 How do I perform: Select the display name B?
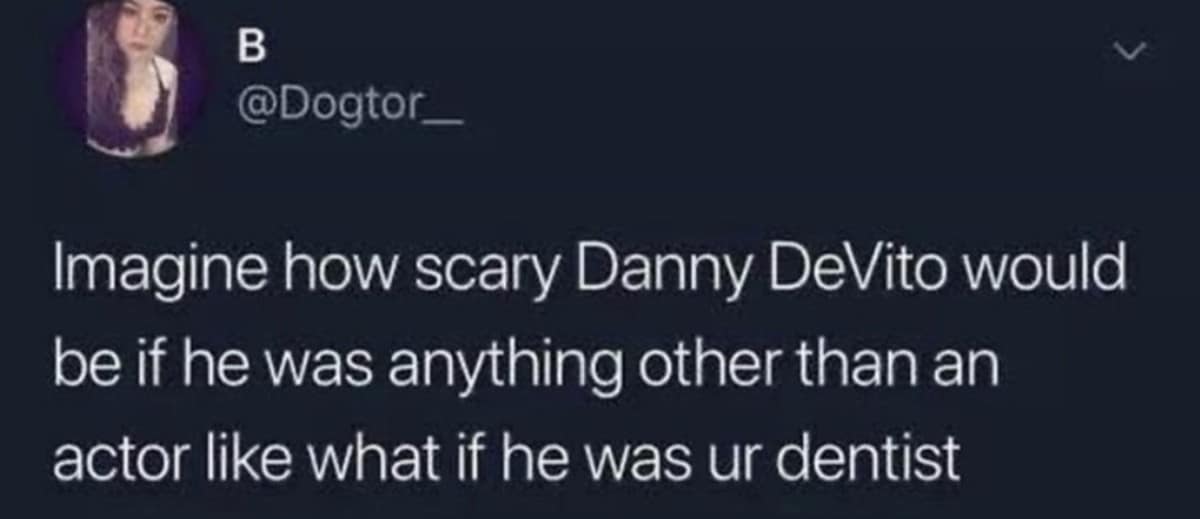[x=248, y=46]
